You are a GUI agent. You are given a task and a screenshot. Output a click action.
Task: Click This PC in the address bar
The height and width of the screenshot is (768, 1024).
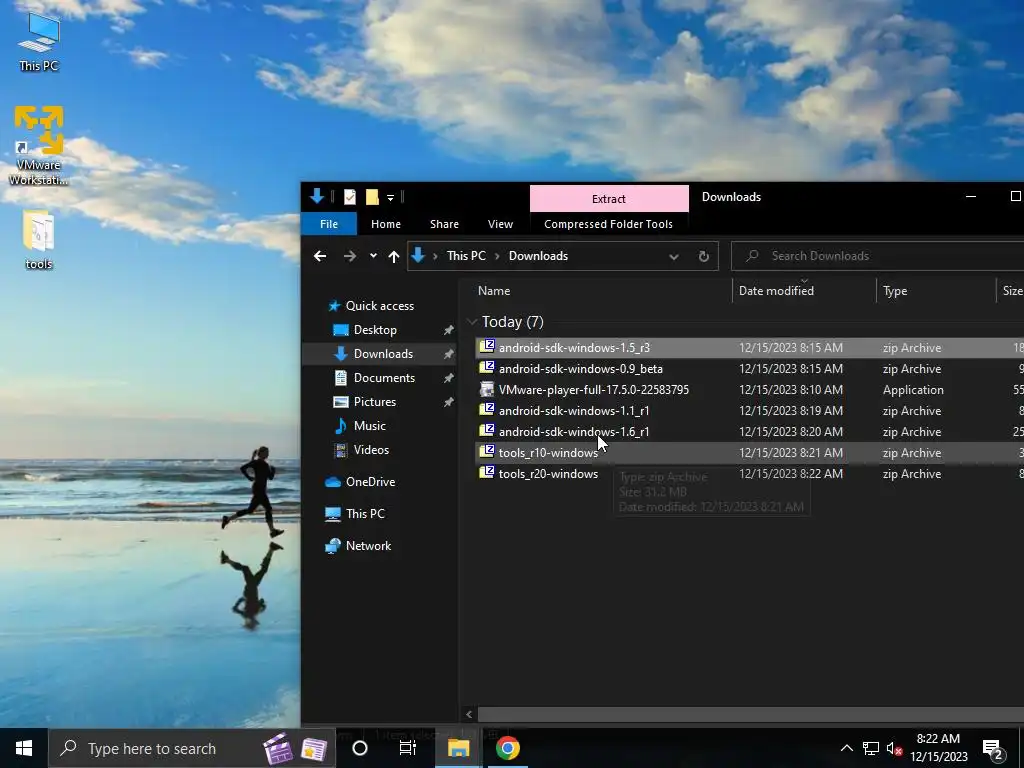(466, 256)
